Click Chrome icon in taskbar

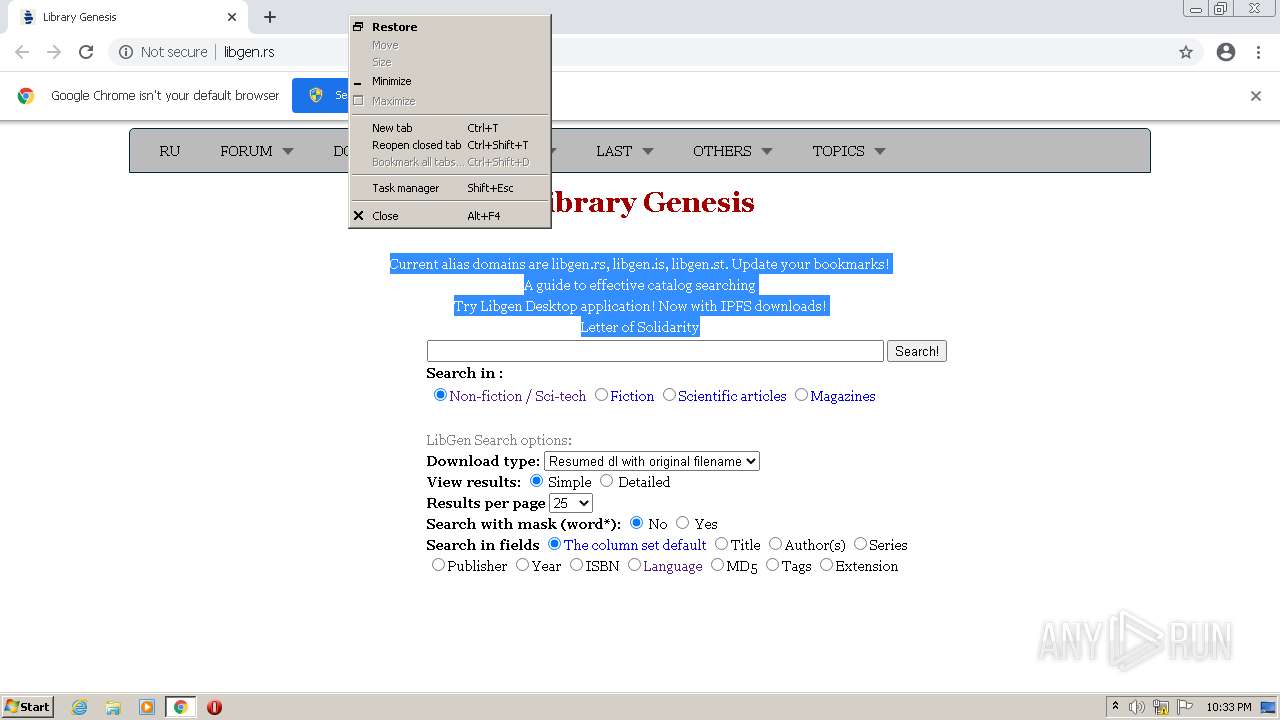point(180,707)
